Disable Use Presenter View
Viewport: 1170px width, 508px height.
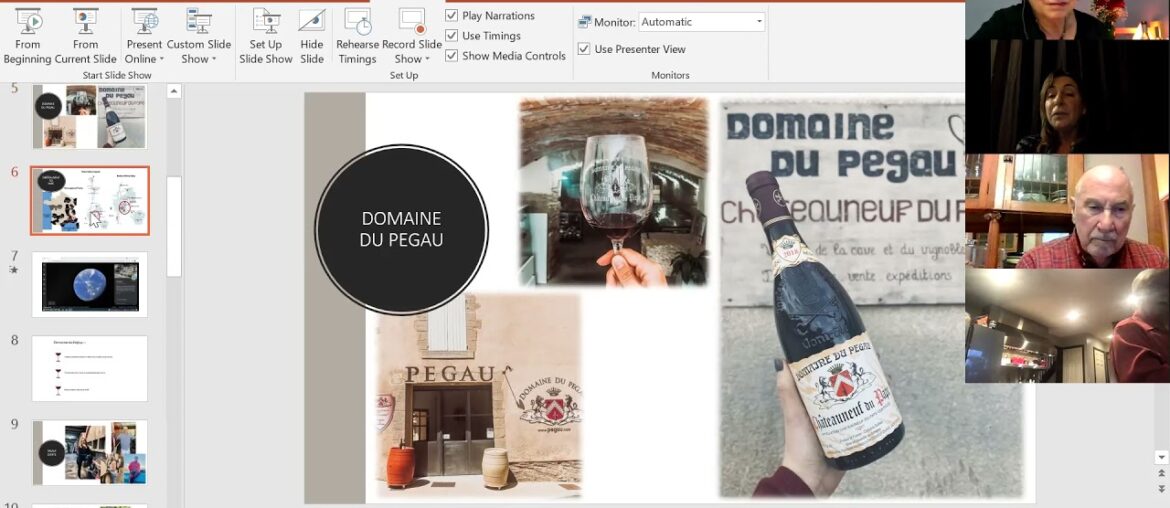584,49
